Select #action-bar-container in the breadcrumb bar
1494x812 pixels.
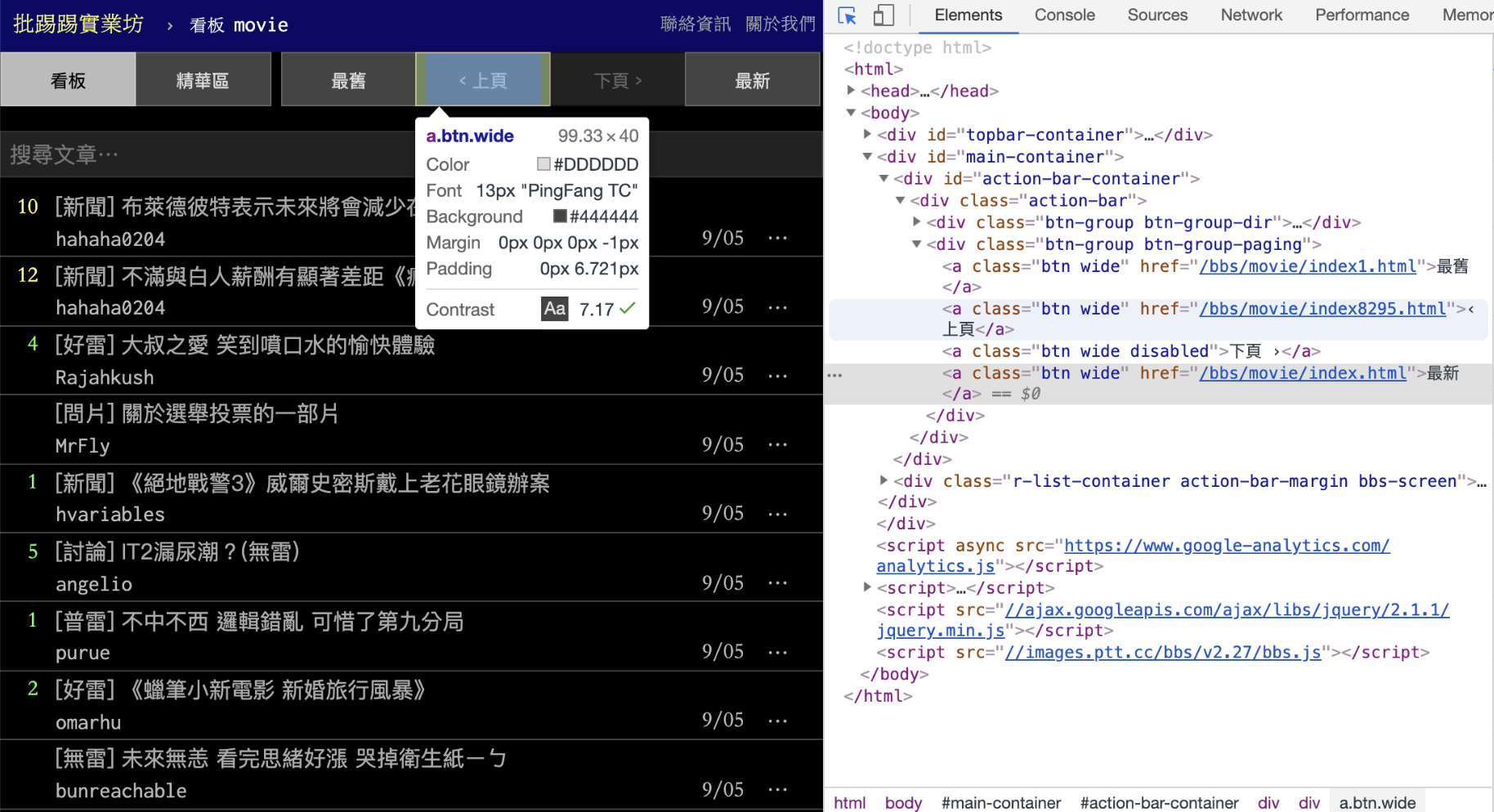click(1159, 802)
